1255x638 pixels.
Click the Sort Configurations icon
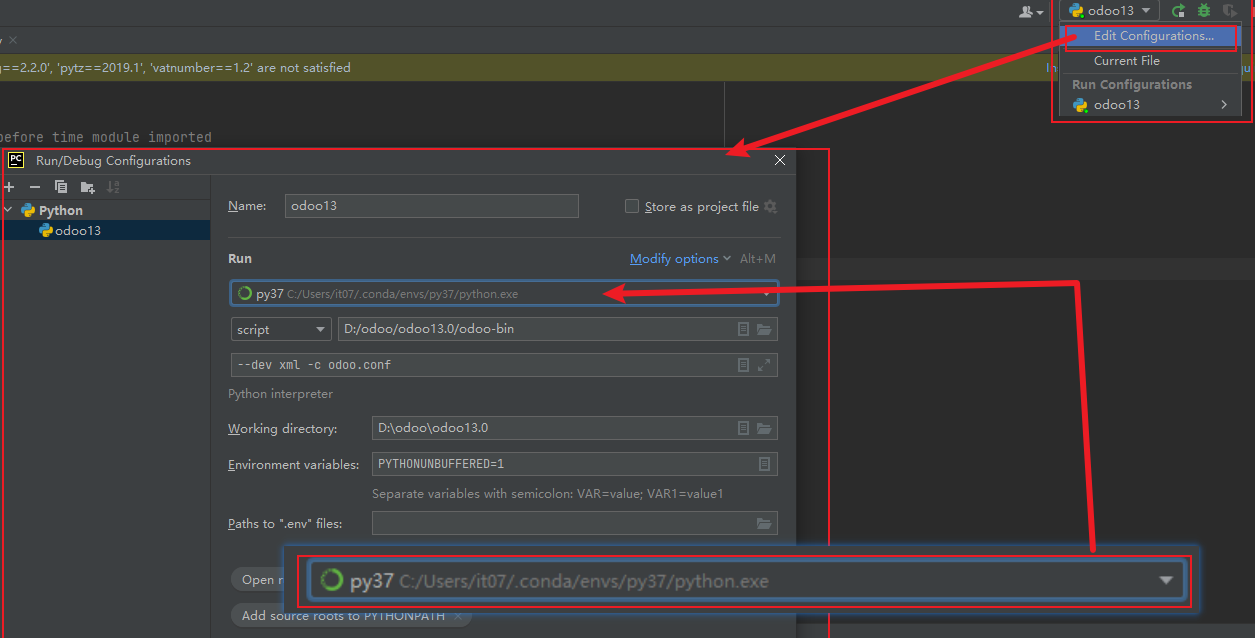click(113, 187)
